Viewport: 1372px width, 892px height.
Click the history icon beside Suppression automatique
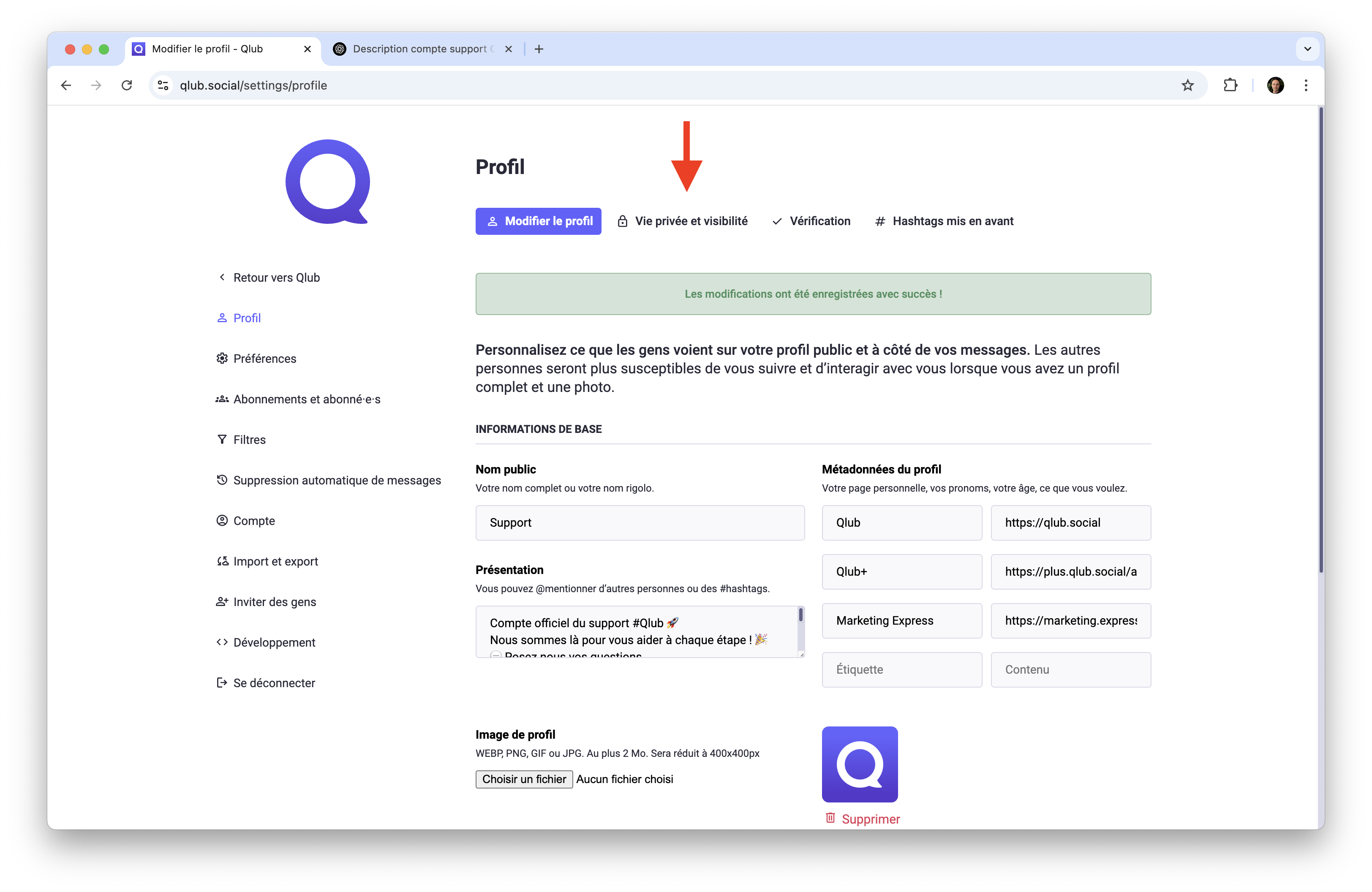pos(222,480)
